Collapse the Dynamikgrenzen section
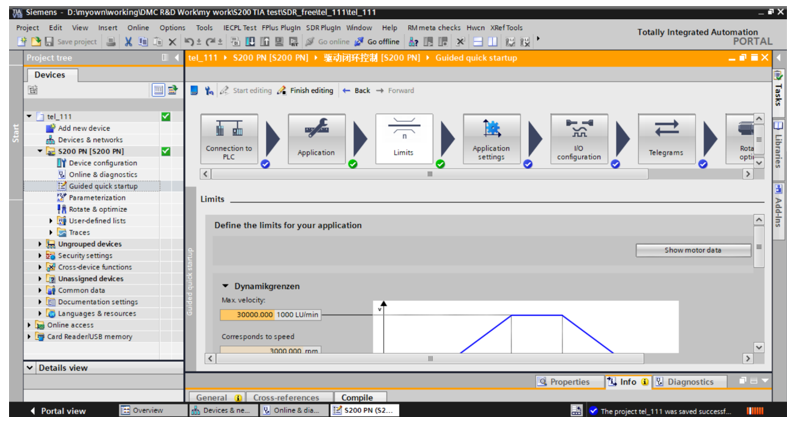 tap(226, 286)
